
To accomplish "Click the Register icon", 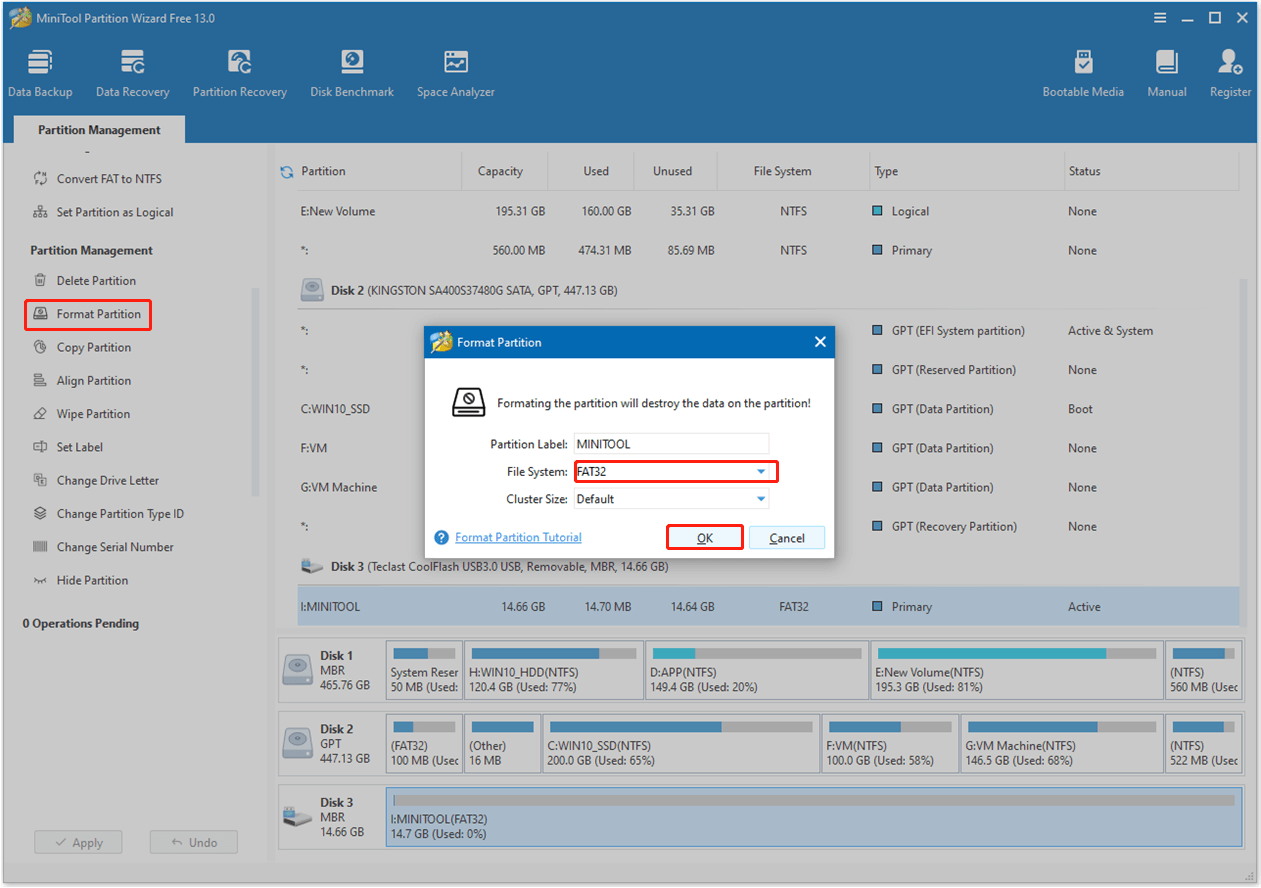I will [1229, 70].
